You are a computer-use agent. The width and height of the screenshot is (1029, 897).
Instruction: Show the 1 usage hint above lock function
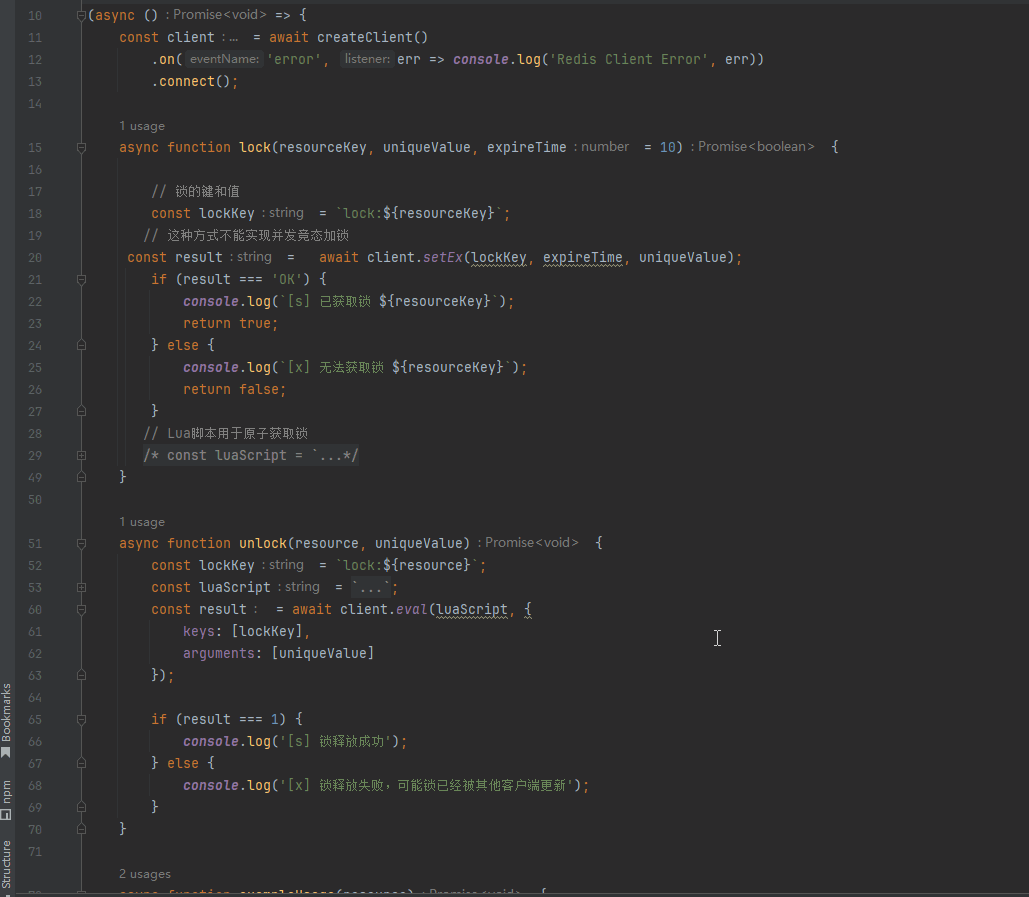(x=142, y=126)
